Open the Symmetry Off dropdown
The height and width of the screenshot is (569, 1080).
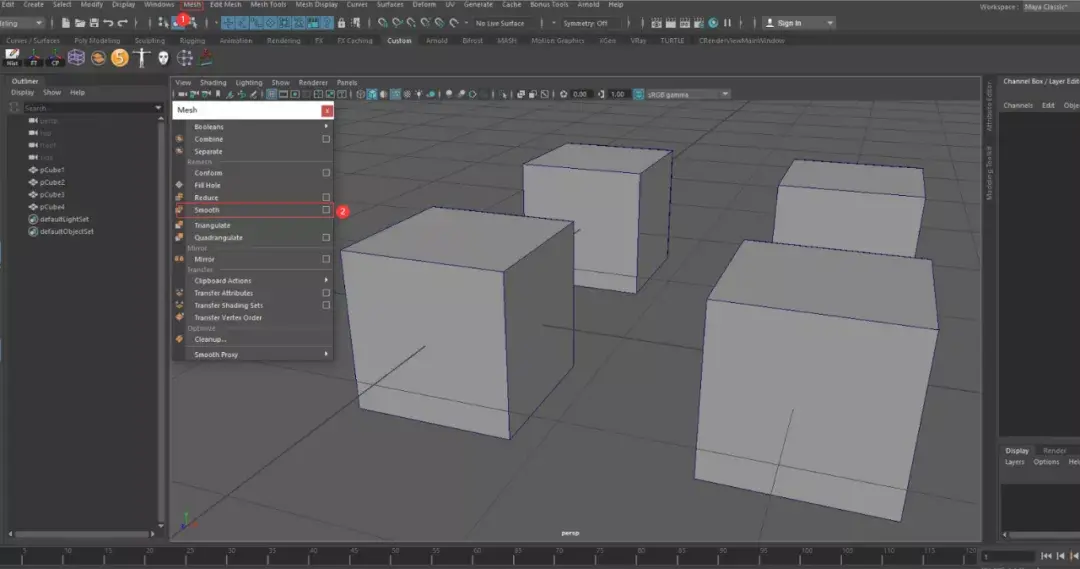pyautogui.click(x=591, y=23)
